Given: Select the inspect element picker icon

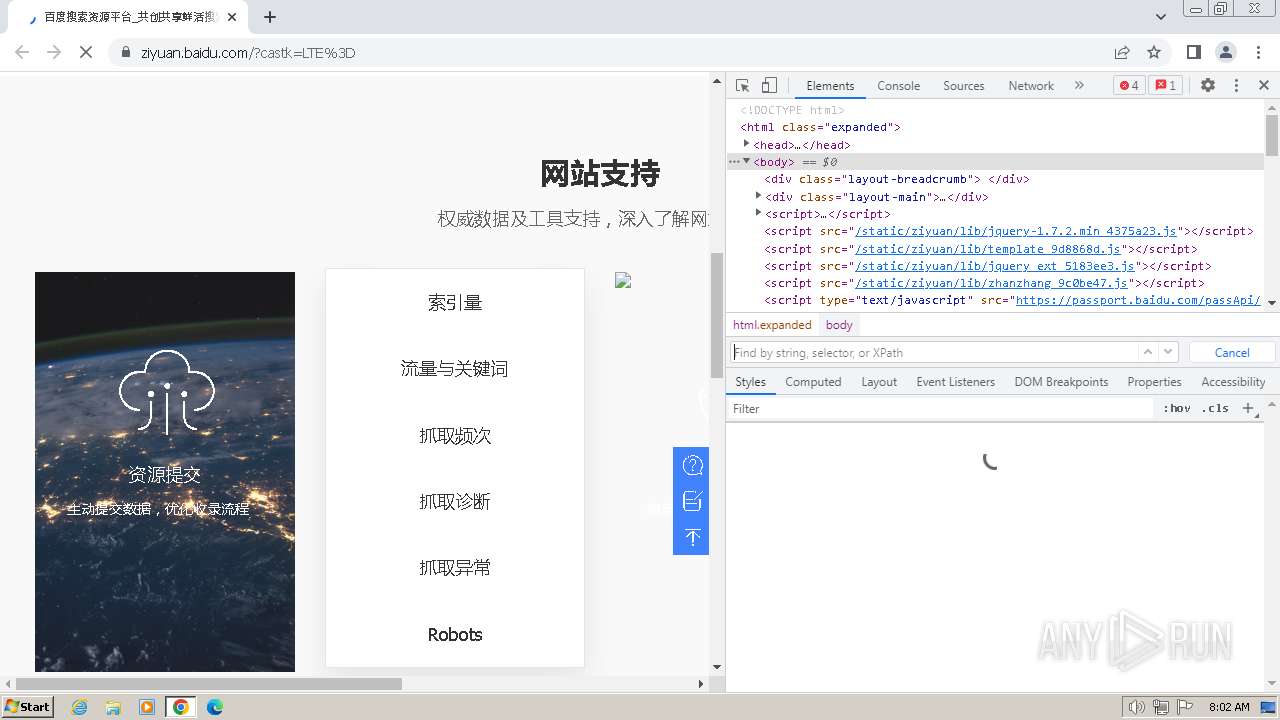Looking at the screenshot, I should coord(742,86).
